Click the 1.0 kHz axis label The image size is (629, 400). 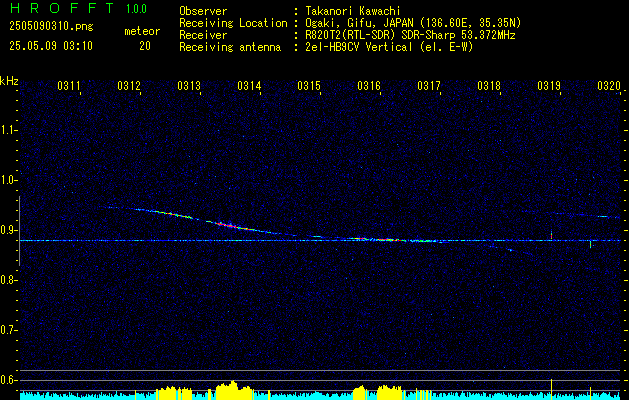coord(8,180)
